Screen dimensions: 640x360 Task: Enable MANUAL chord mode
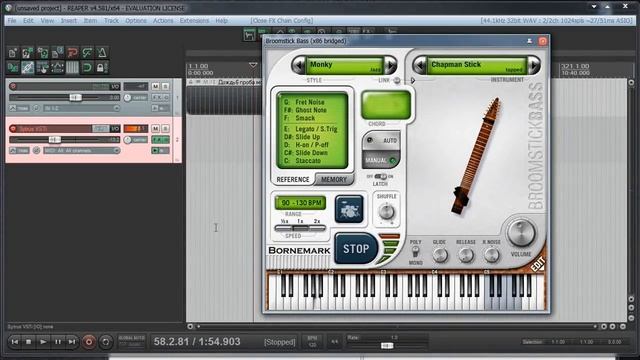[381, 160]
